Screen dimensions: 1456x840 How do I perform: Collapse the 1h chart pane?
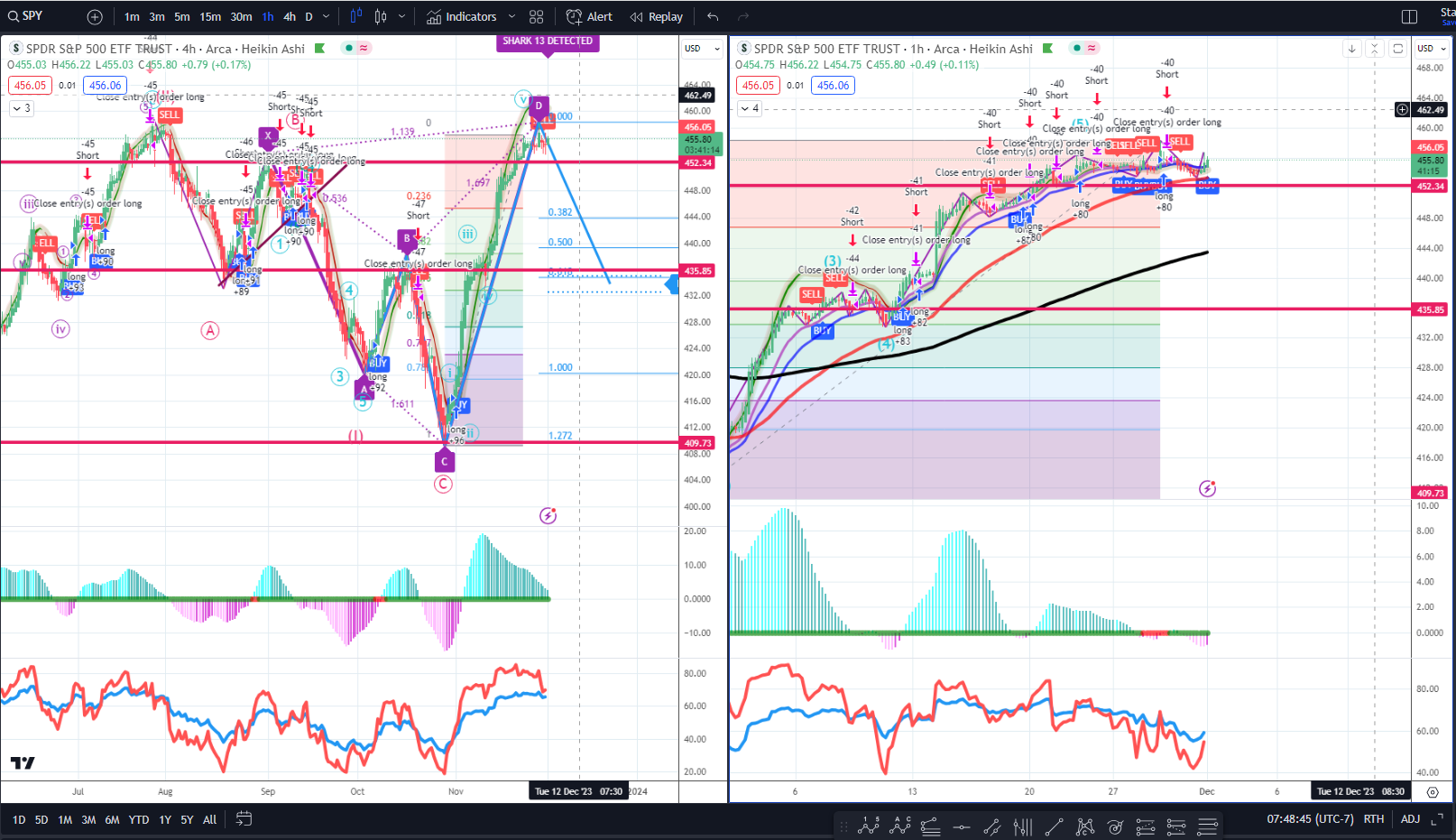(1374, 49)
